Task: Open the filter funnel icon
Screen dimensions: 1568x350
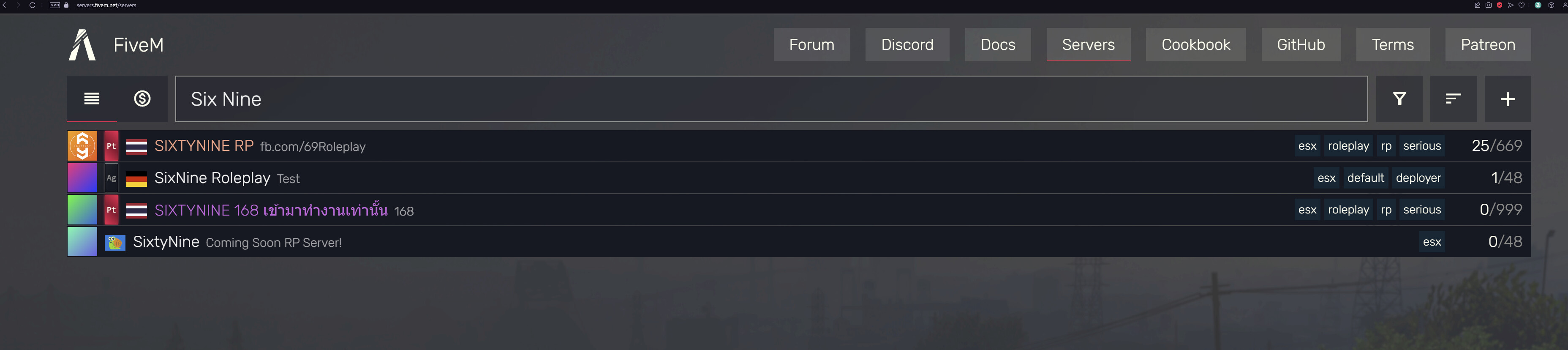Action: point(1399,98)
